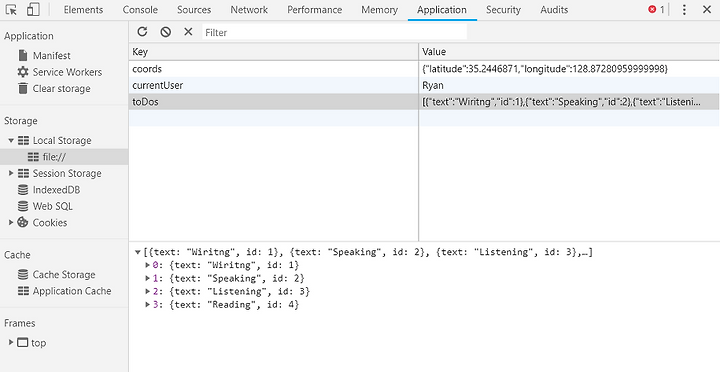Viewport: 720px width, 372px height.
Task: Click the Ryan value cell
Action: 569,85
